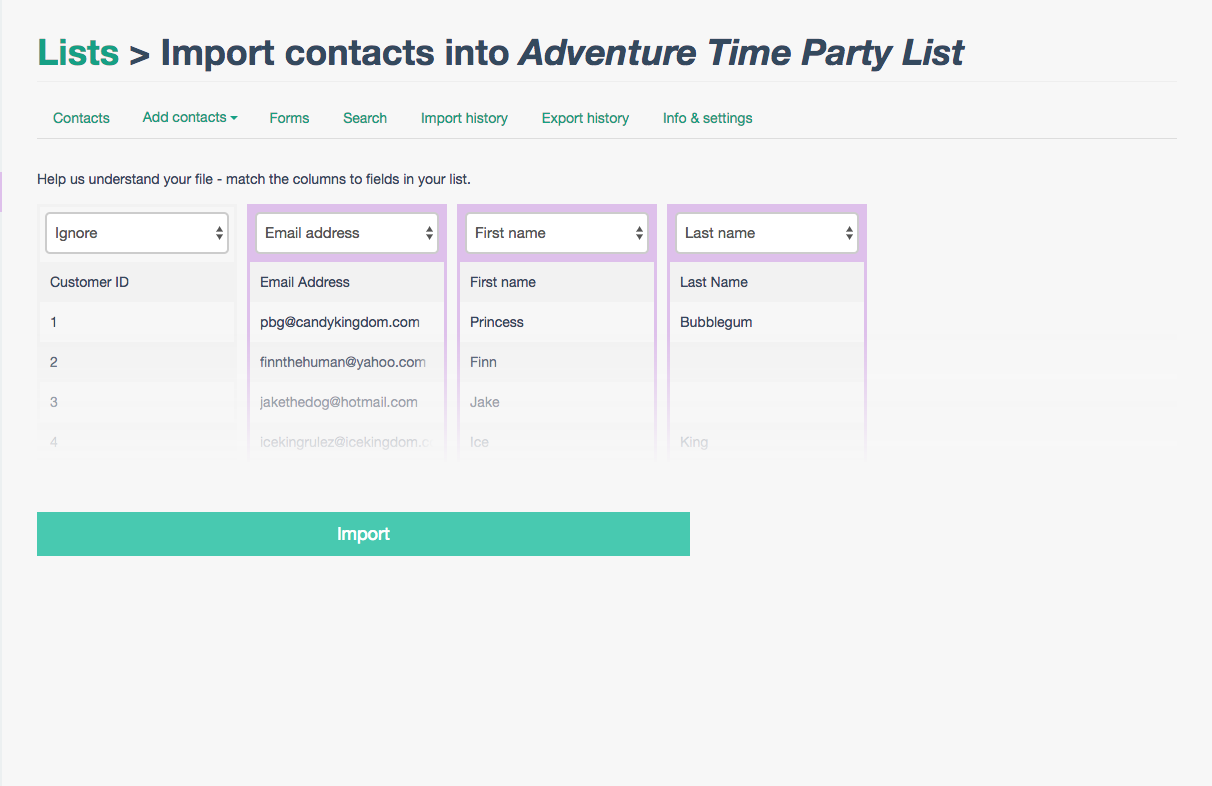Image resolution: width=1212 pixels, height=786 pixels.
Task: Expand the Add contacts menu
Action: [190, 117]
